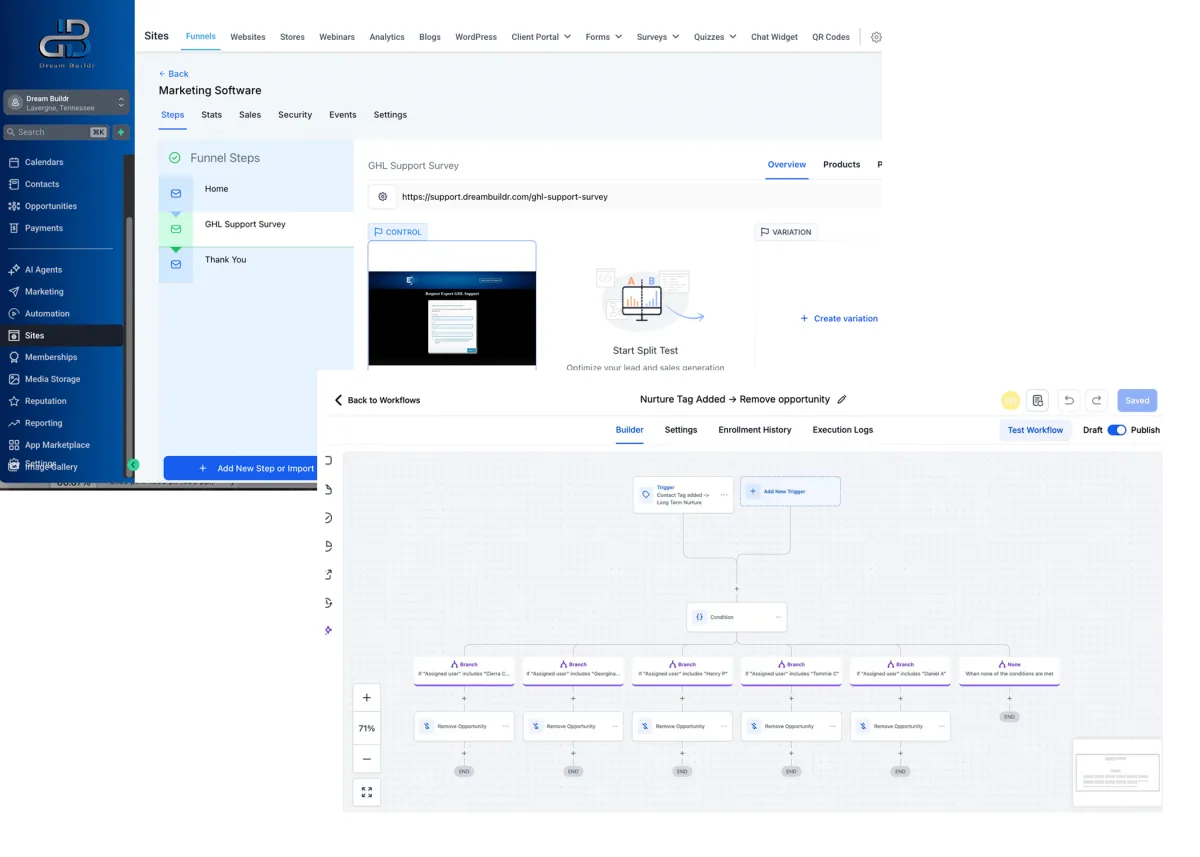Open the Products tab for the step
This screenshot has width=1200, height=857.
(841, 164)
